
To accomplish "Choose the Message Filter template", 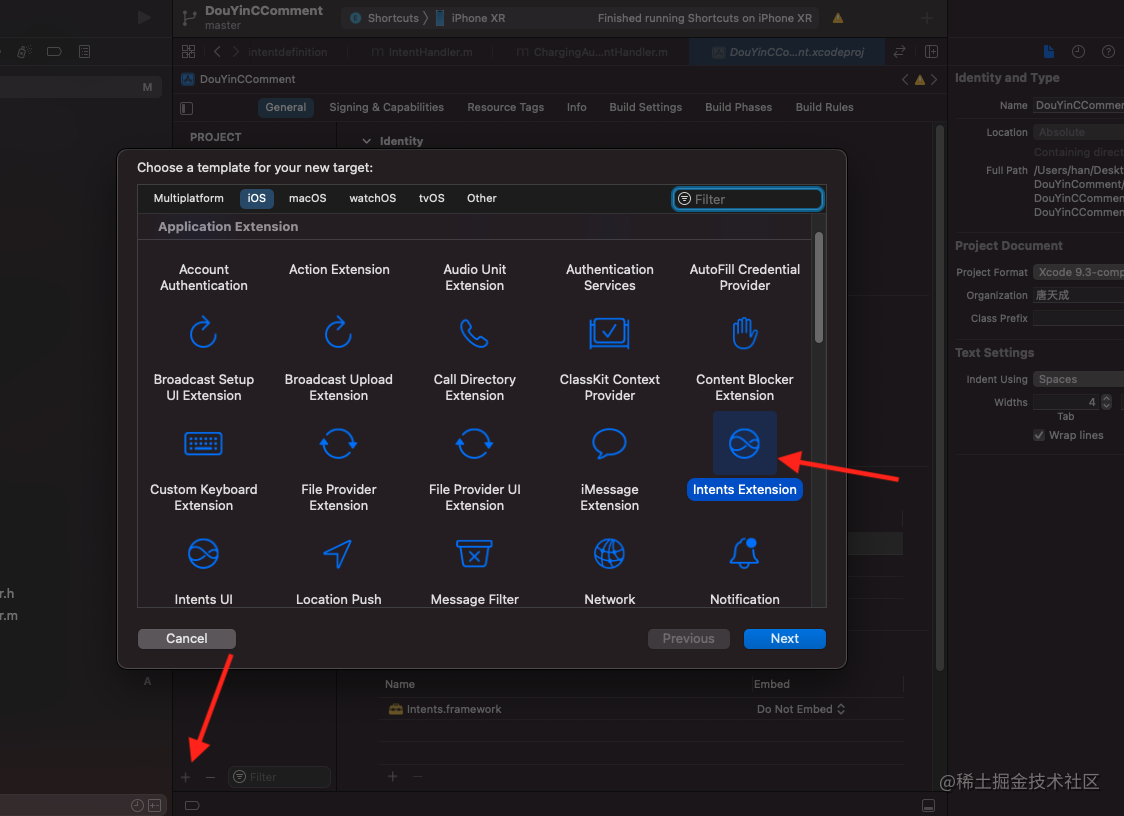I will 474,571.
